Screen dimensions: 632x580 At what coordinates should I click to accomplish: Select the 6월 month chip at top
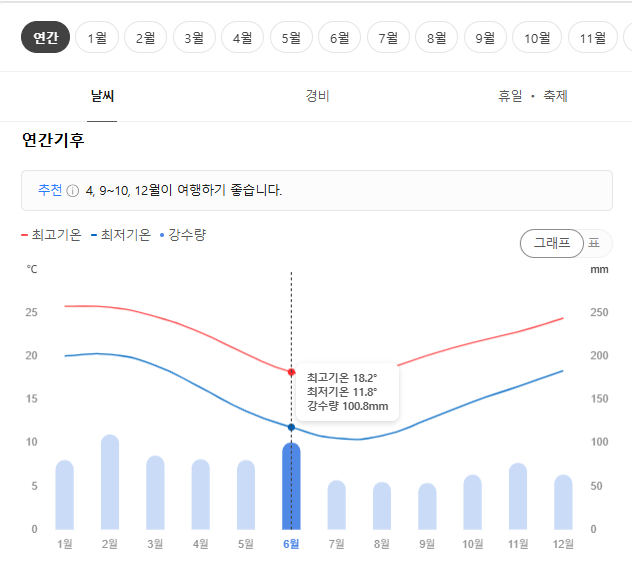(339, 37)
